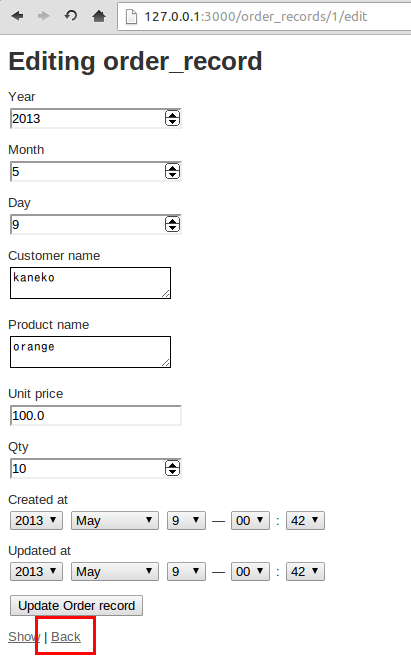Click the browser forward arrow
The image size is (411, 663).
click(x=43, y=16)
